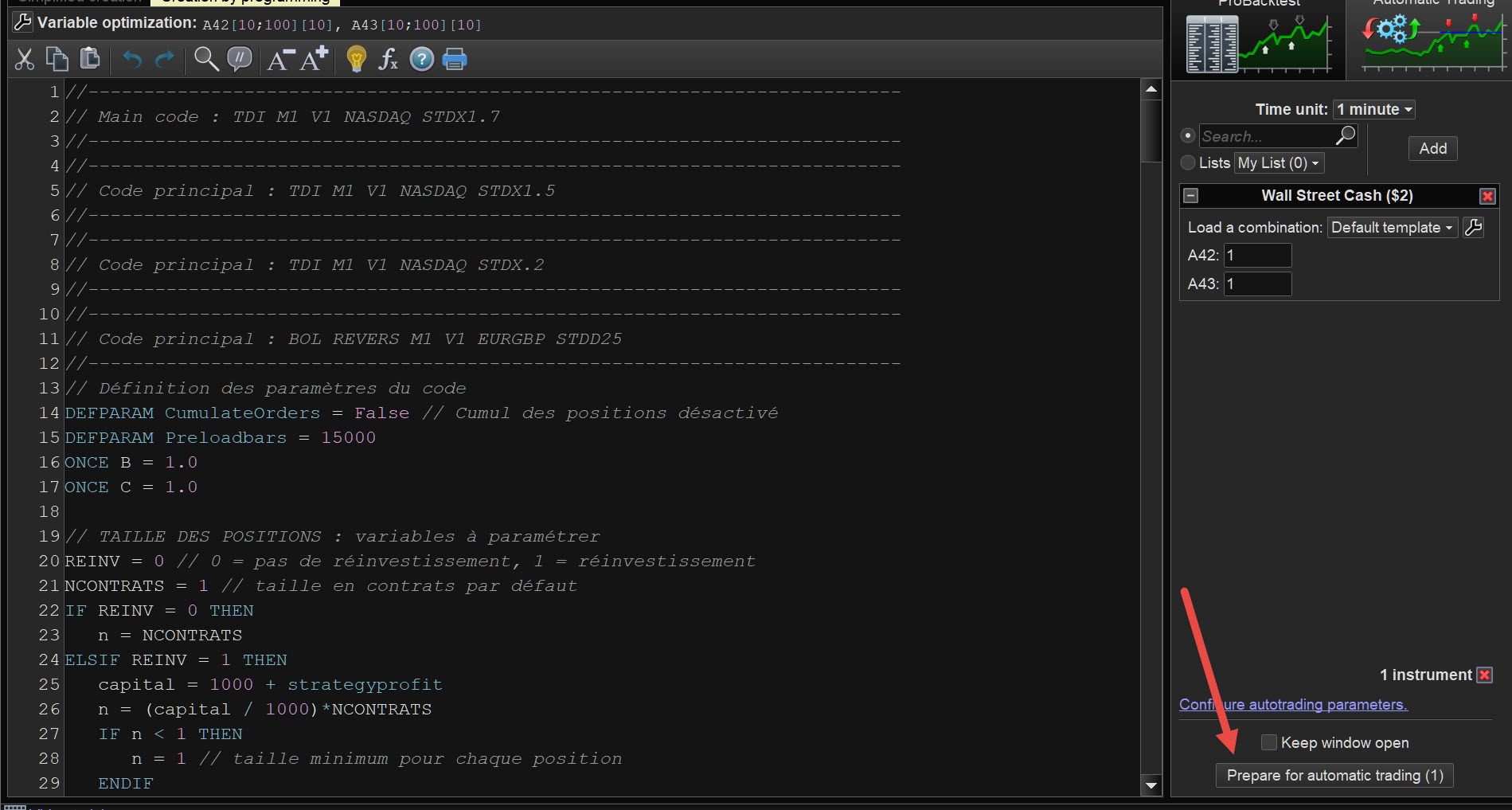Click the A42 value input field
This screenshot has width=1512, height=810.
pyautogui.click(x=1257, y=255)
